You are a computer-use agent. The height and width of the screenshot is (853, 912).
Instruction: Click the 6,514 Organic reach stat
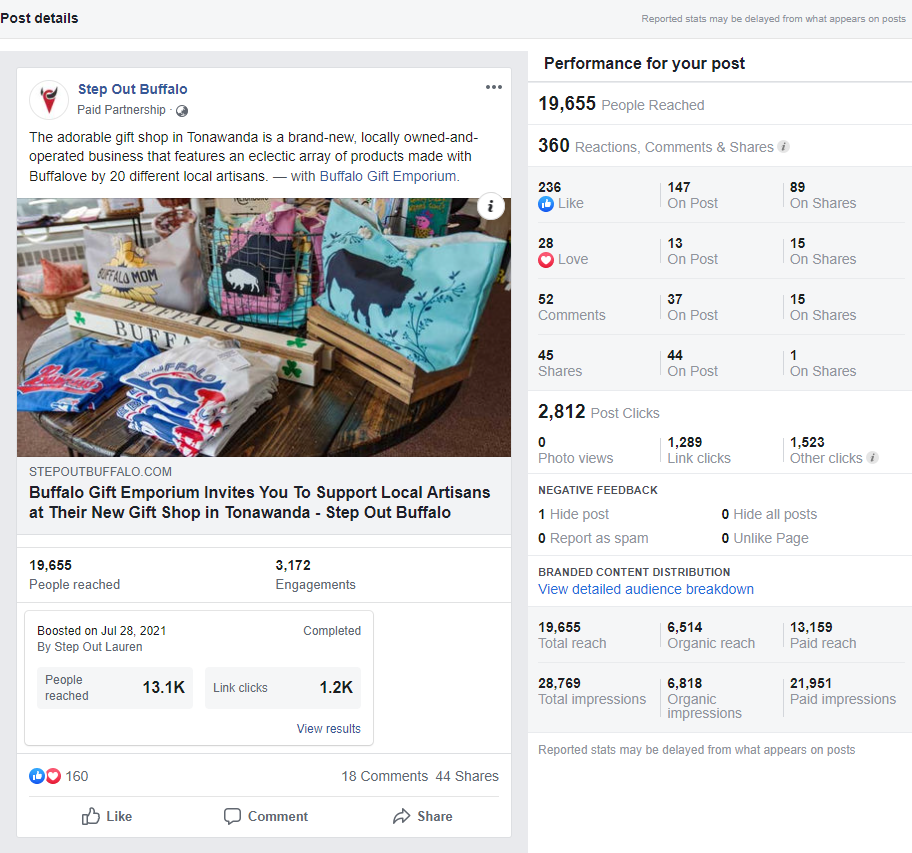[711, 635]
